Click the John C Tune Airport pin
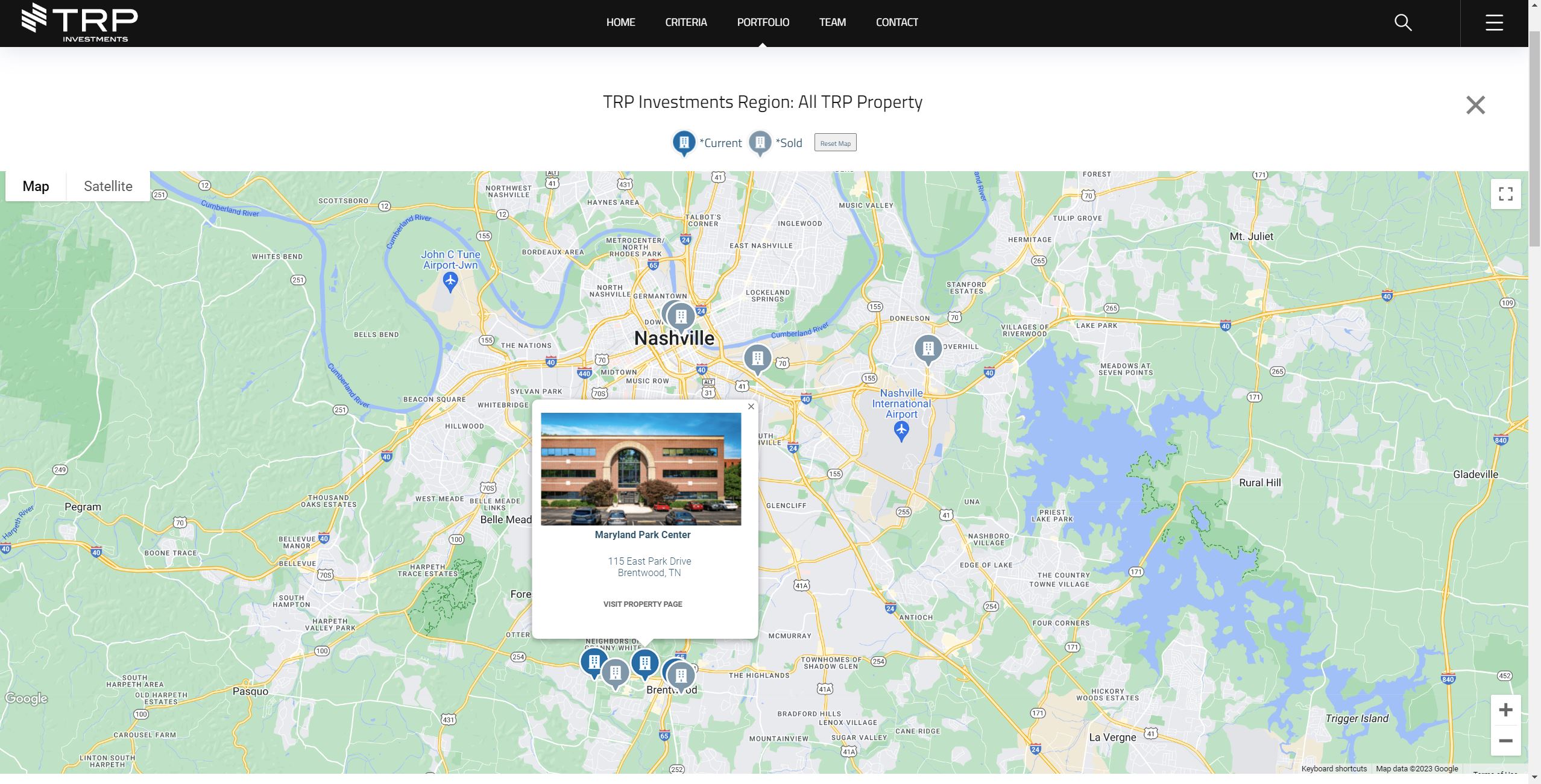Screen dimensions: 1541x784 tap(450, 281)
